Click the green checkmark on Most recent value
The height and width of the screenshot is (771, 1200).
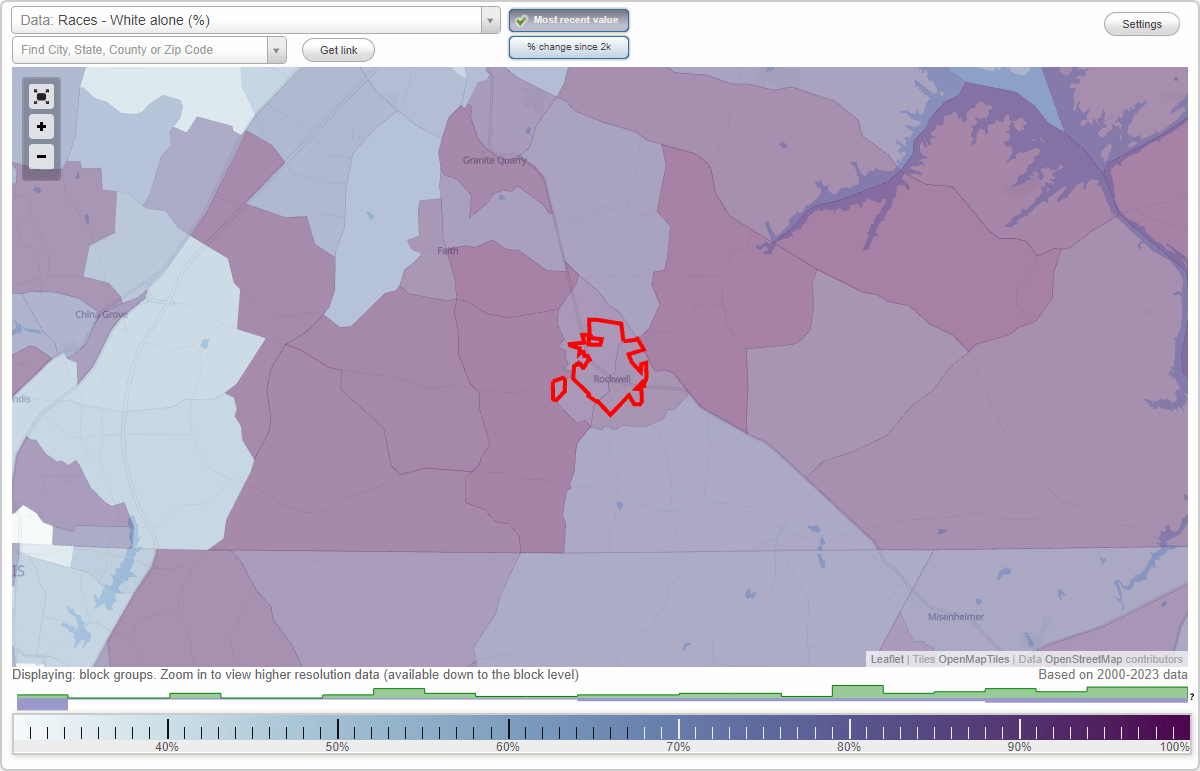[x=522, y=20]
